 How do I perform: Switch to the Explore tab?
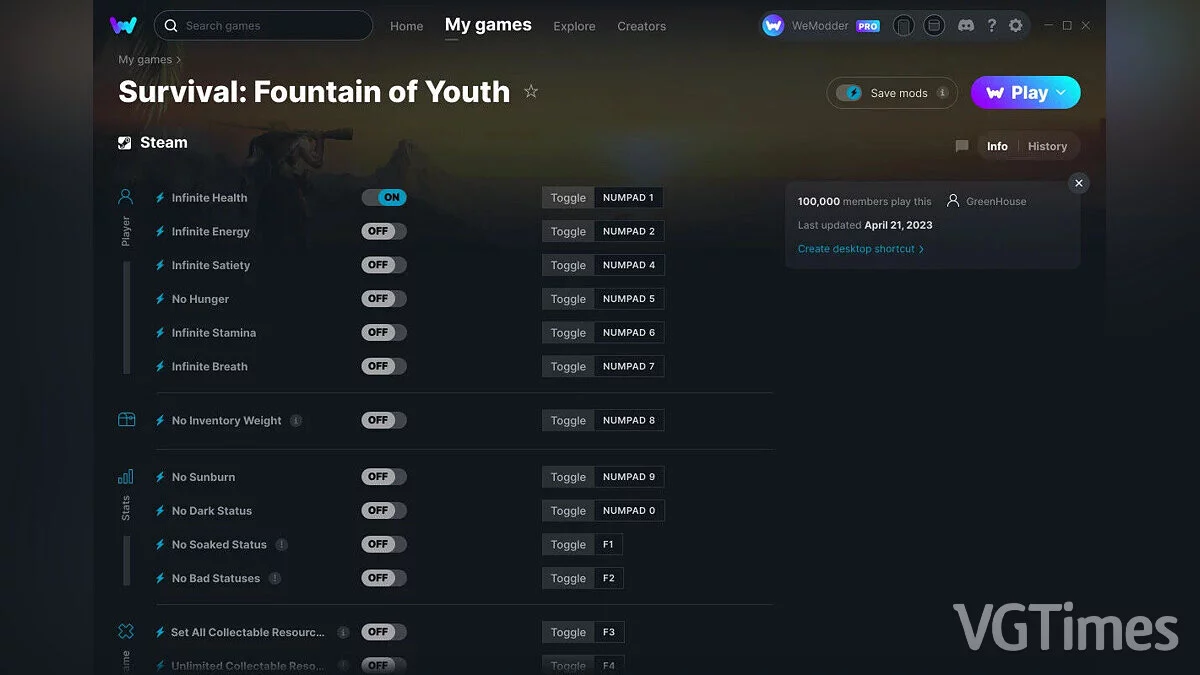pos(574,27)
